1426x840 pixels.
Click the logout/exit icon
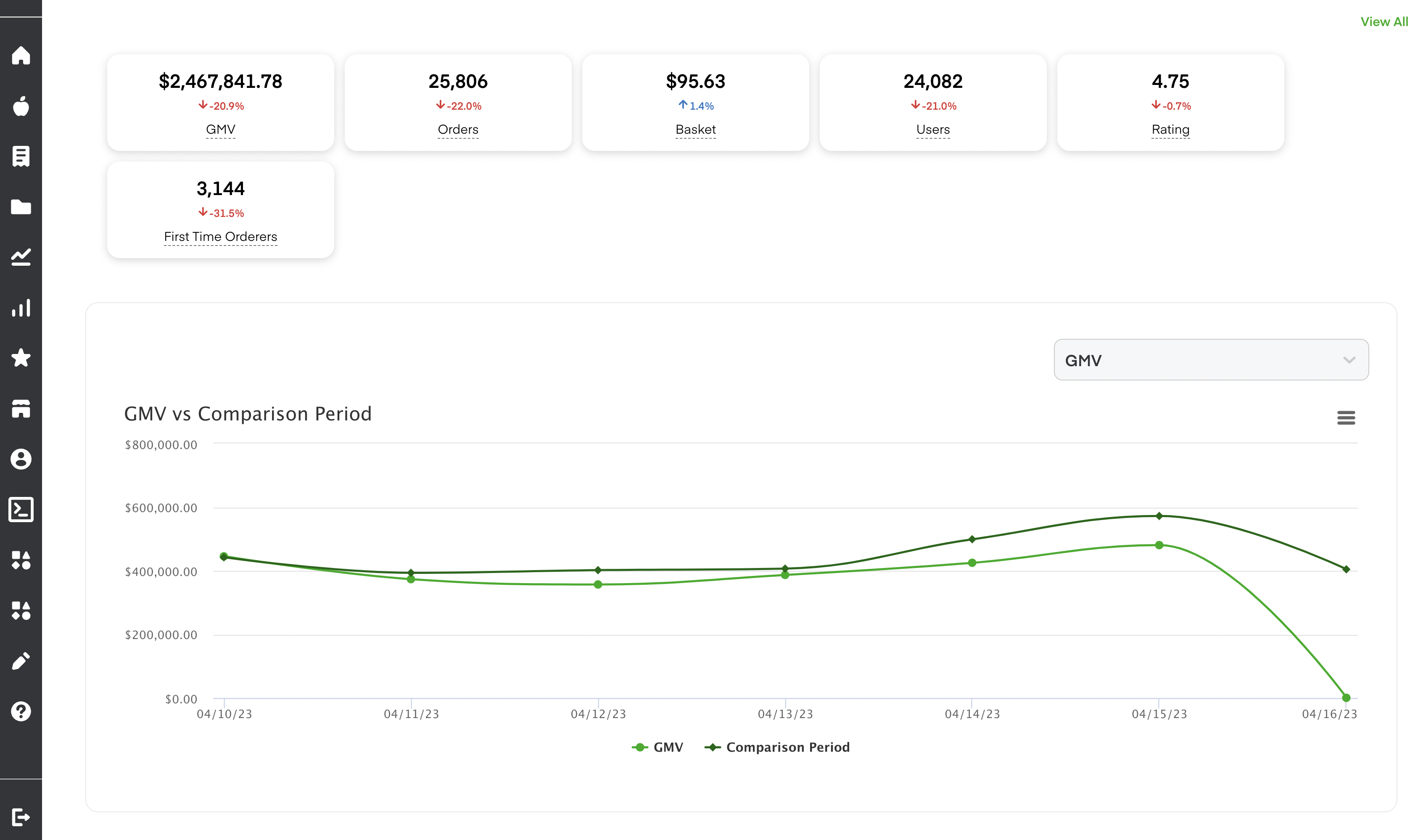pyautogui.click(x=22, y=816)
